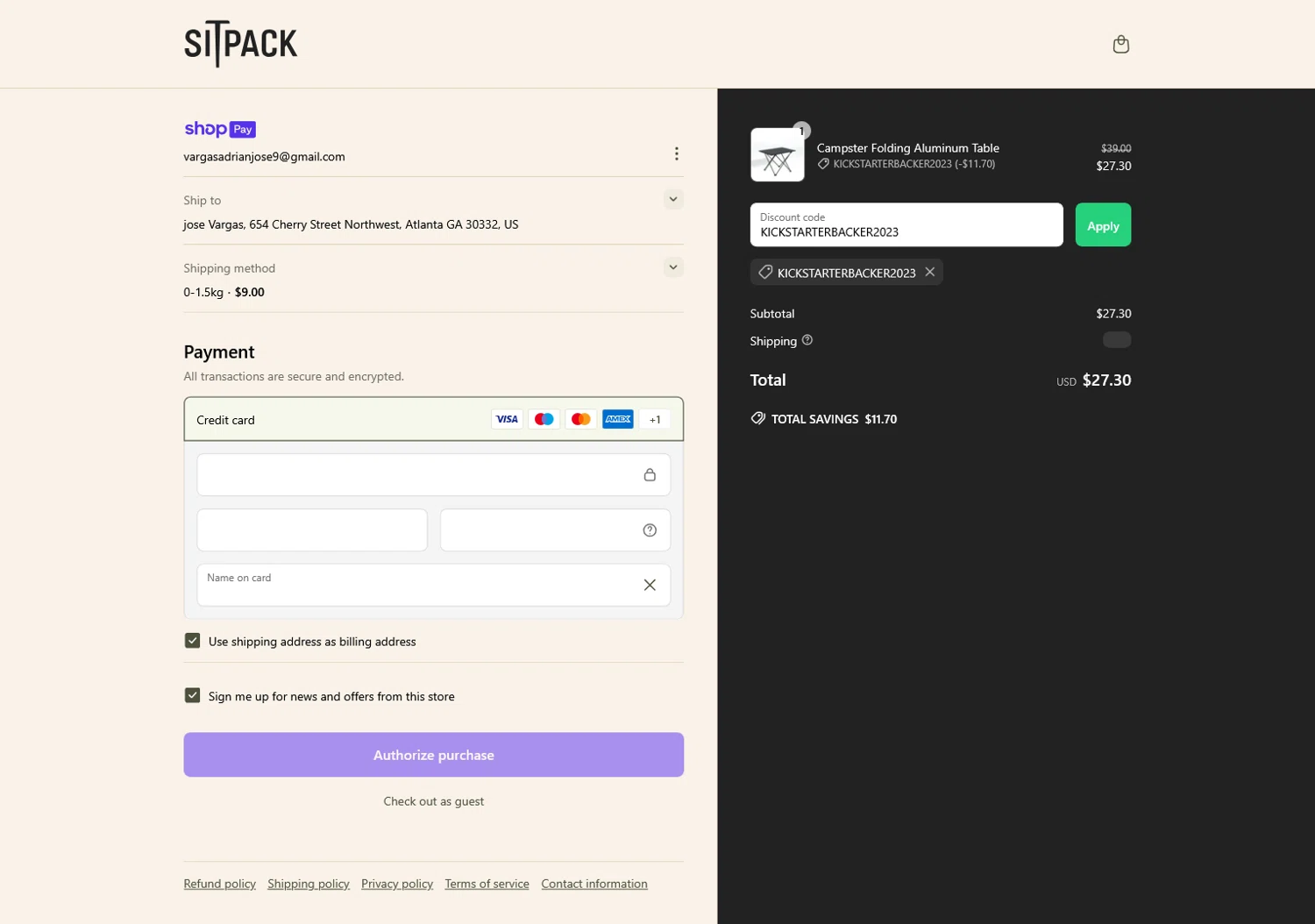Clear the Name on card field
1315x924 pixels.
pos(650,585)
